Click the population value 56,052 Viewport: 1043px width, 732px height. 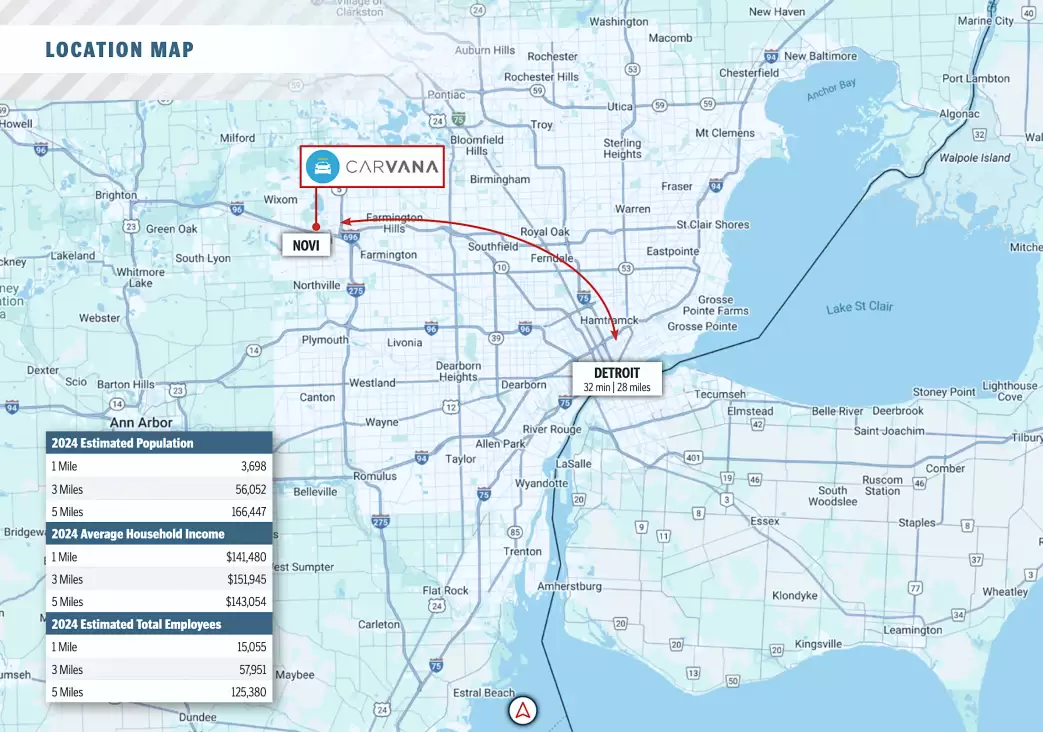click(251, 489)
